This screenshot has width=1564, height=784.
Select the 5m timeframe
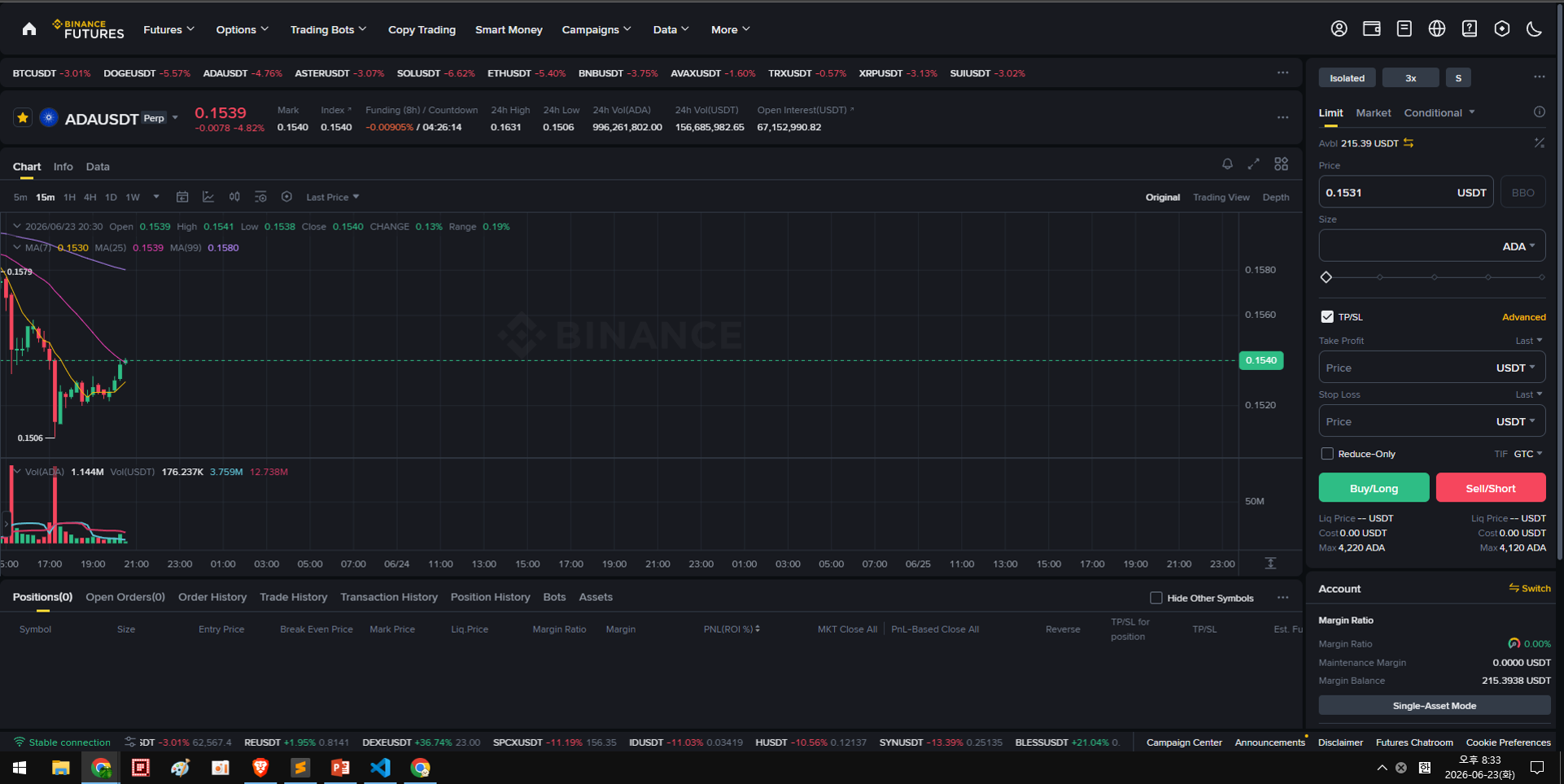click(20, 197)
